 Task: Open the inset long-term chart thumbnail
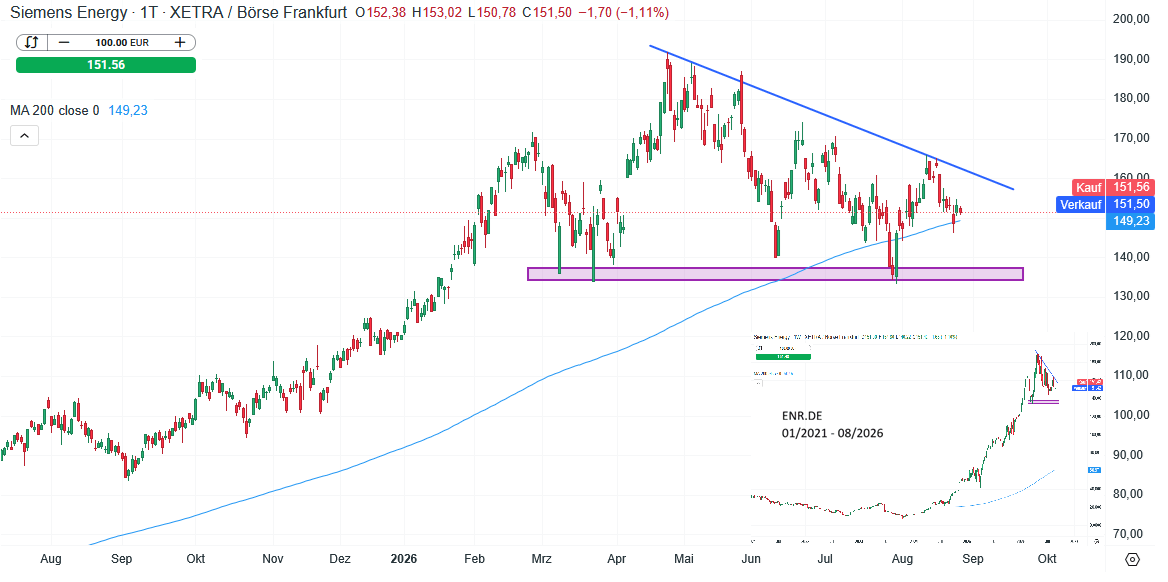[x=928, y=437]
